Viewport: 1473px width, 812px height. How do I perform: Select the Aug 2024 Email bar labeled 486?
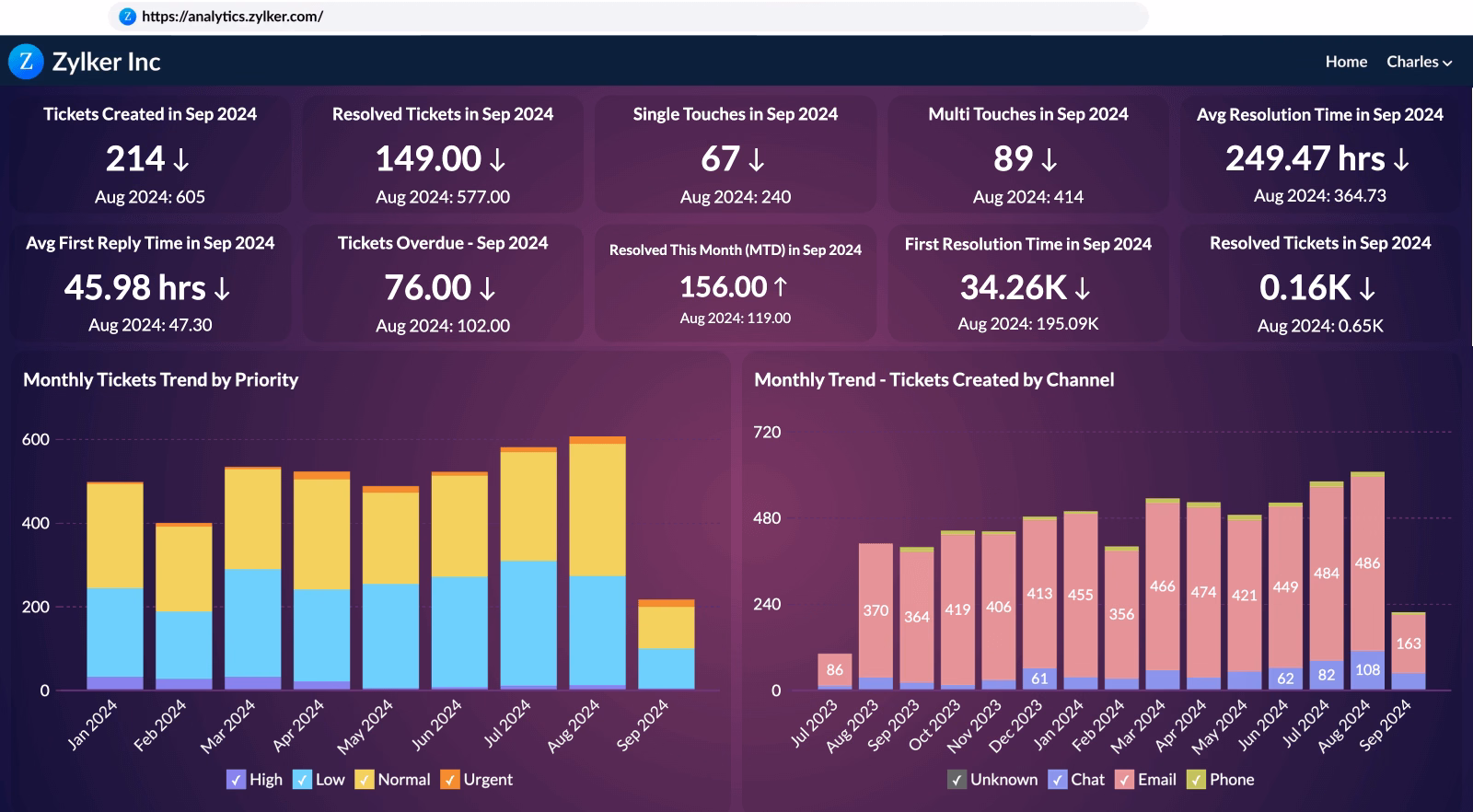coord(1367,563)
